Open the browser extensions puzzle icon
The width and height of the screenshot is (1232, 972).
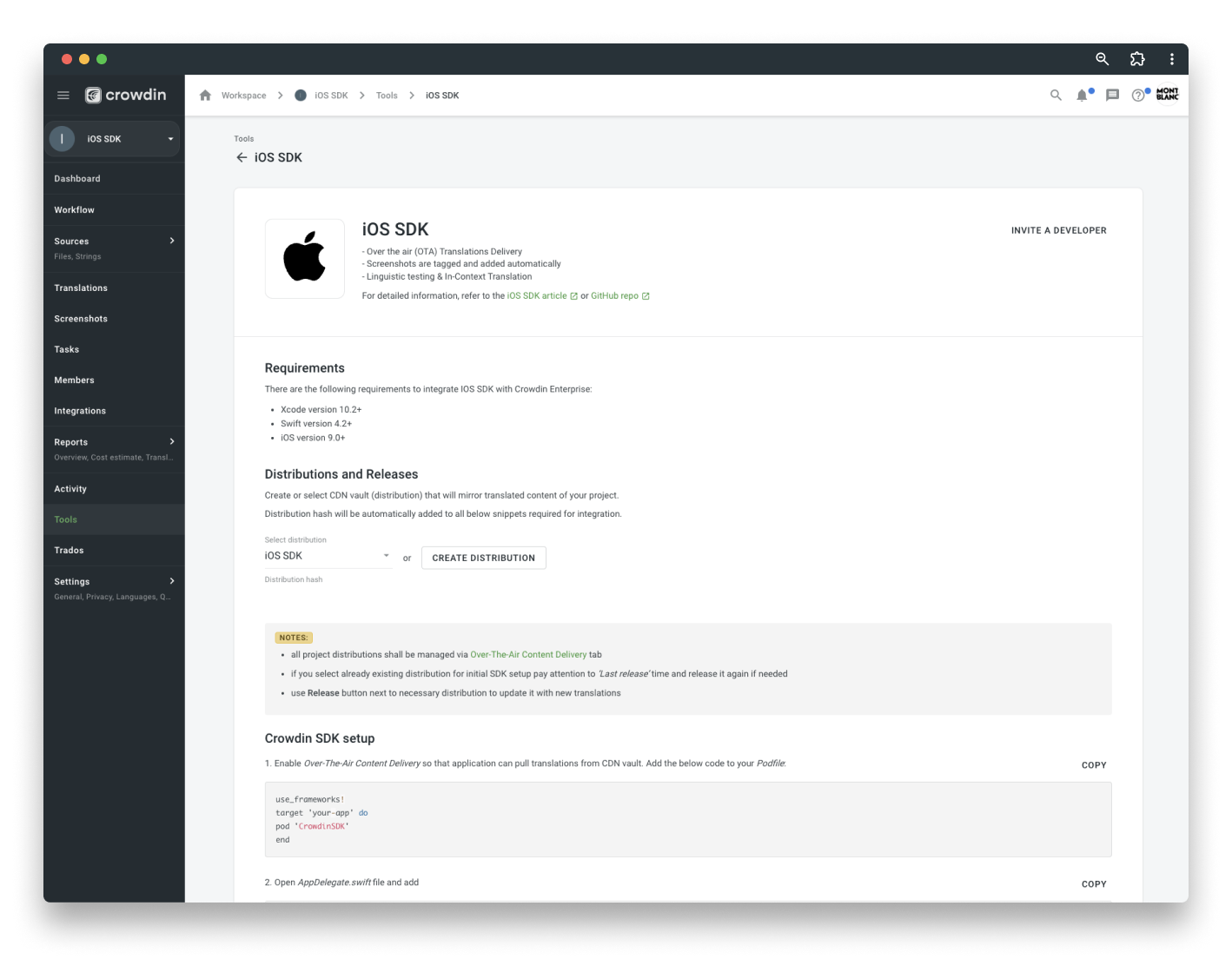(1137, 59)
